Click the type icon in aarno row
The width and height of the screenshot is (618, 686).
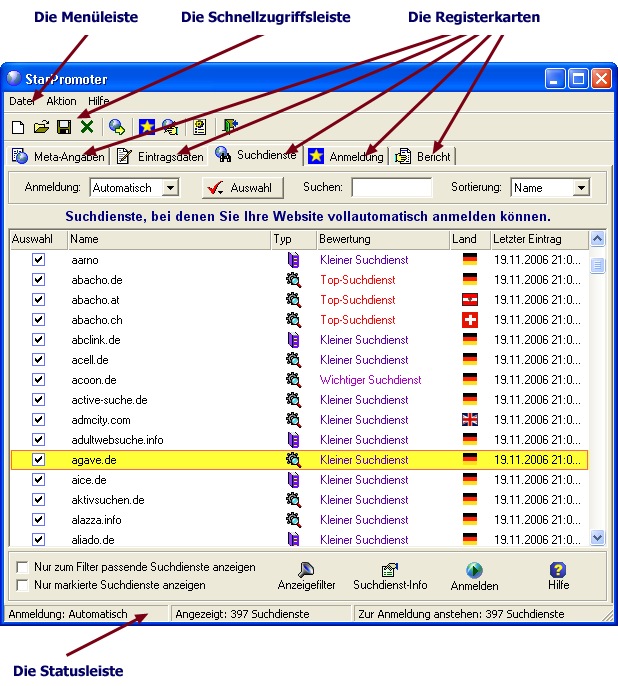tap(293, 260)
